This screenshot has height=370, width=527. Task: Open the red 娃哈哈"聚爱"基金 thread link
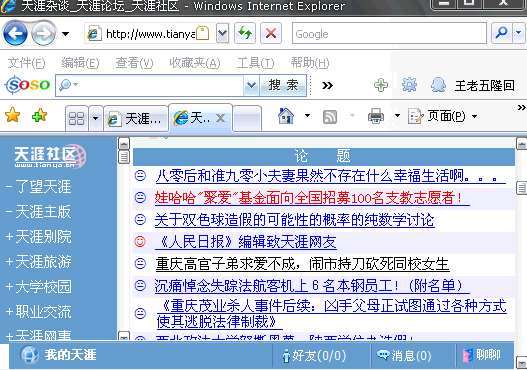point(312,198)
